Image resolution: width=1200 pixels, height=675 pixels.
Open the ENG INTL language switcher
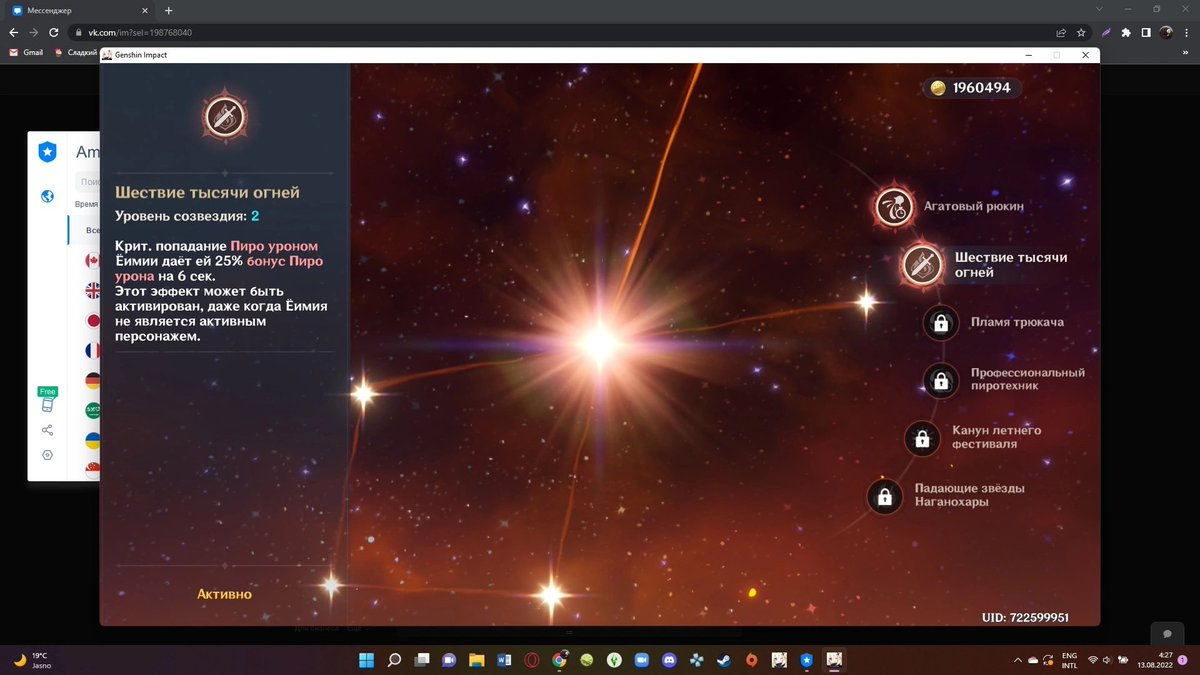coord(1070,660)
